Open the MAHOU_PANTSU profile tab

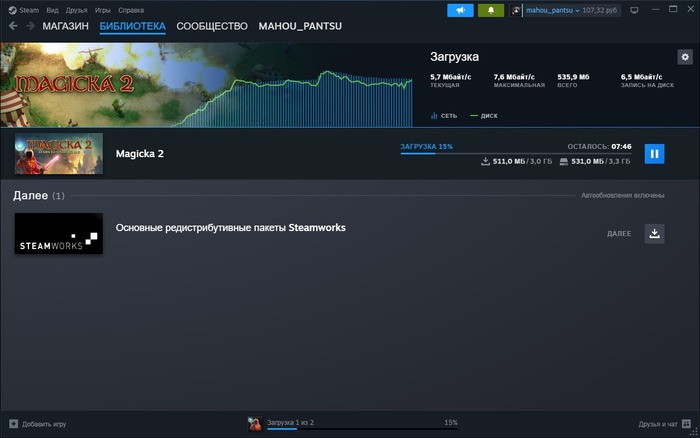click(x=300, y=26)
